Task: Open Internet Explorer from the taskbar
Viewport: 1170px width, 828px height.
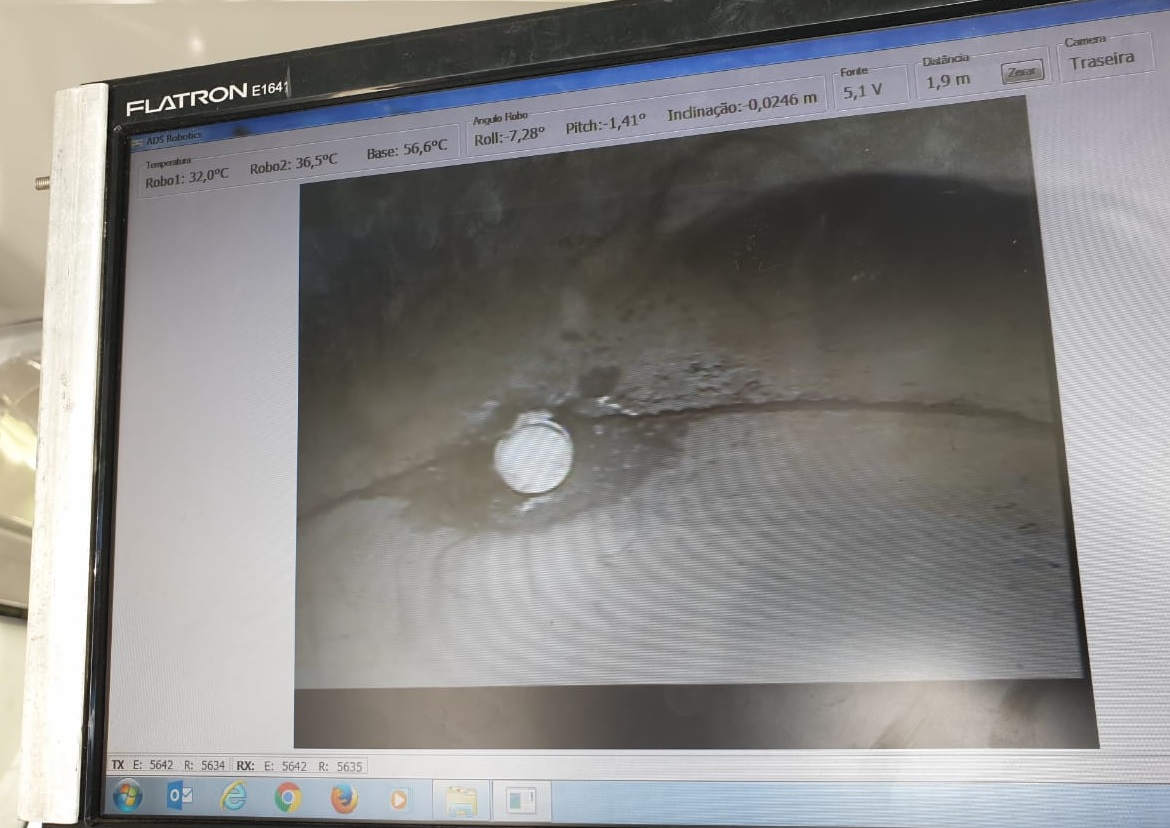Action: (x=234, y=797)
